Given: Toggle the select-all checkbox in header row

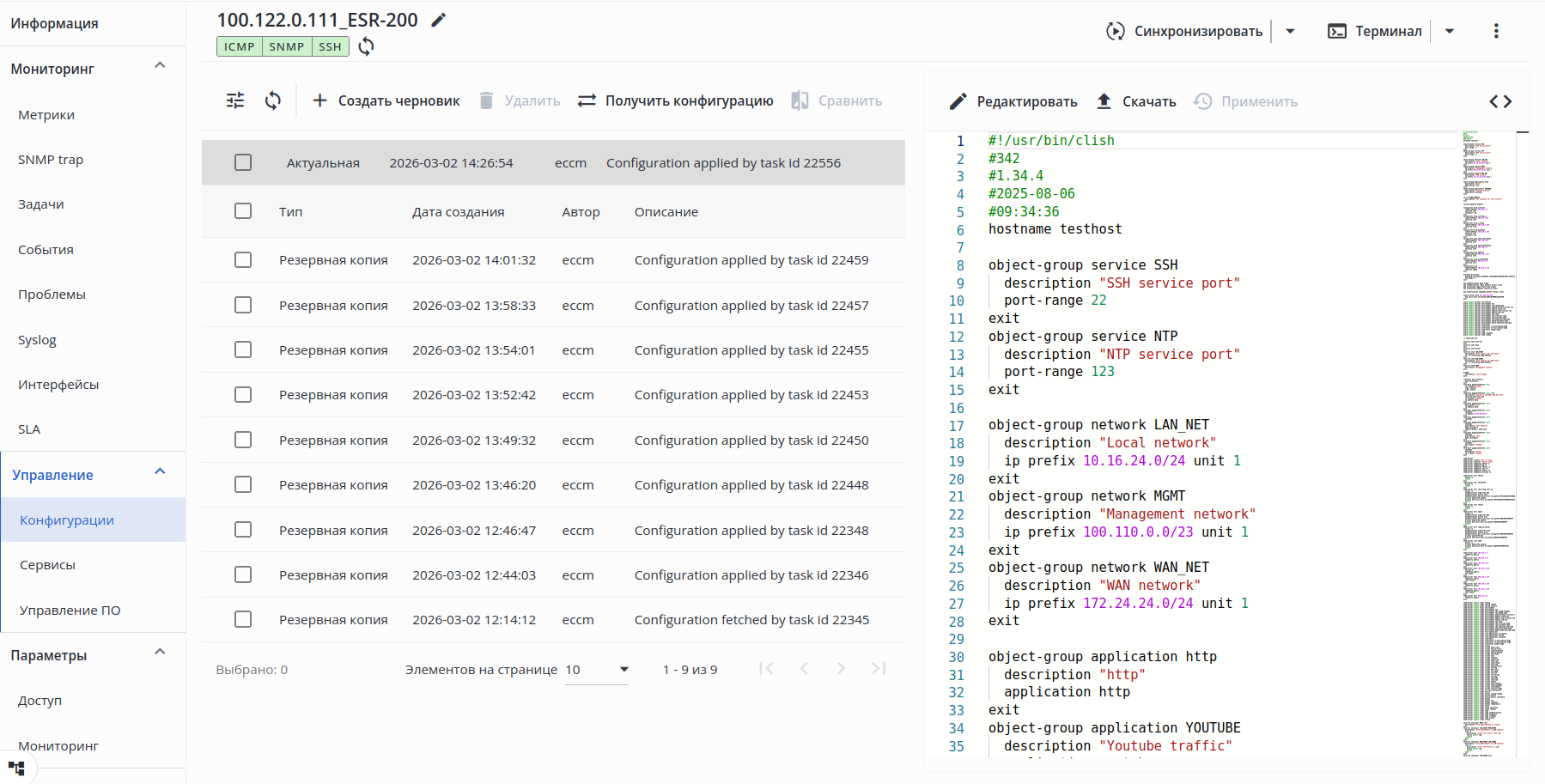Looking at the screenshot, I should 243,211.
